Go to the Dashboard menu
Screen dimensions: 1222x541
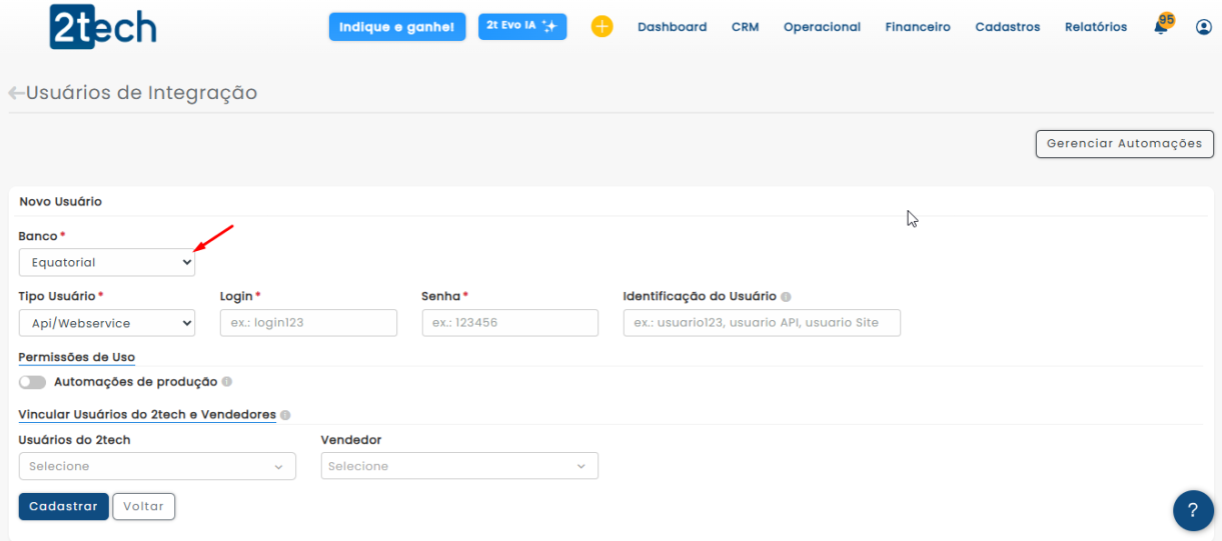tap(672, 27)
